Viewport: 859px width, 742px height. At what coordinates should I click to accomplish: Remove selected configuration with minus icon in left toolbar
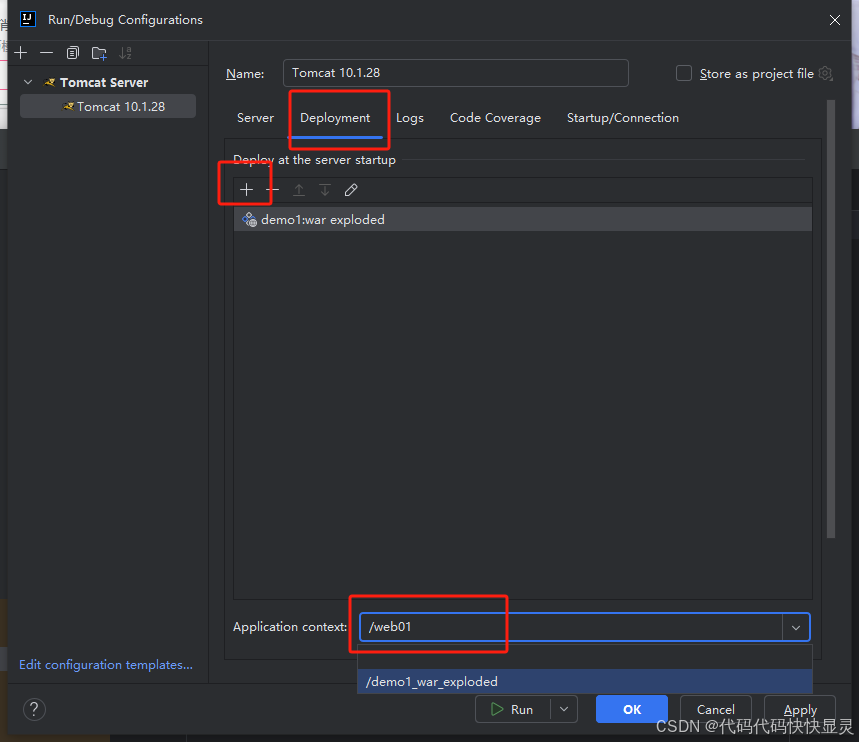(x=47, y=53)
